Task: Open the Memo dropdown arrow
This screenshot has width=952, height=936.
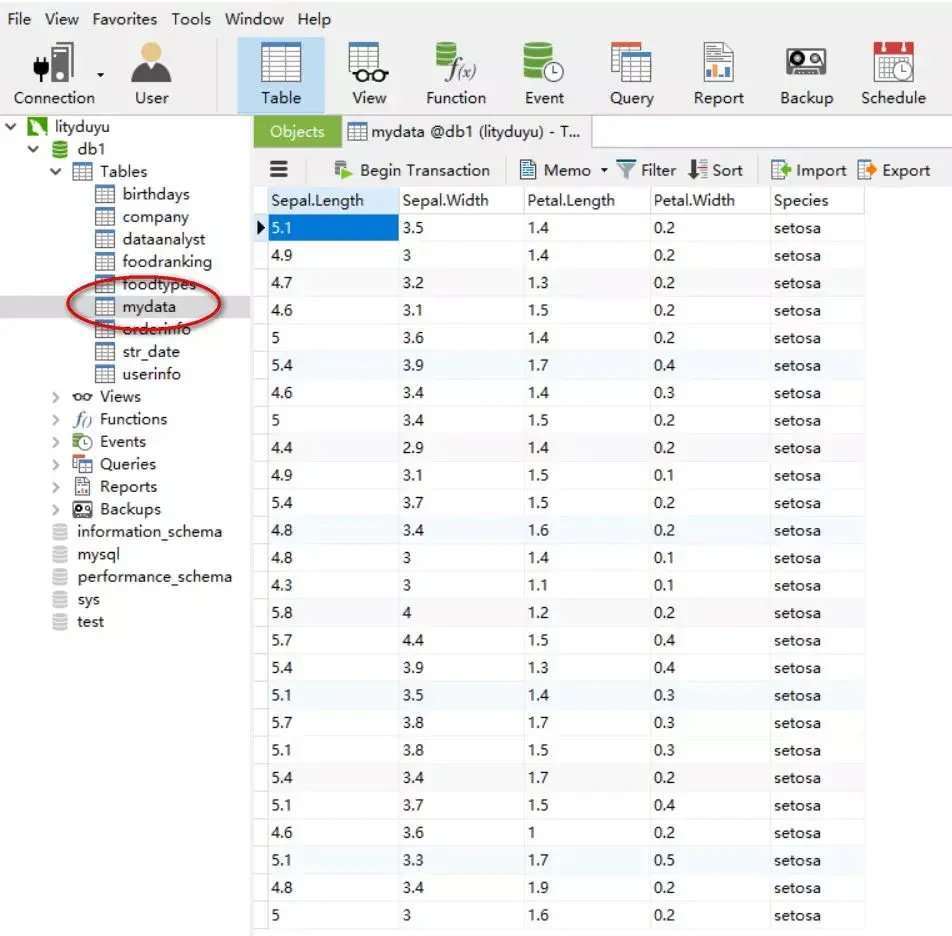Action: [x=604, y=171]
